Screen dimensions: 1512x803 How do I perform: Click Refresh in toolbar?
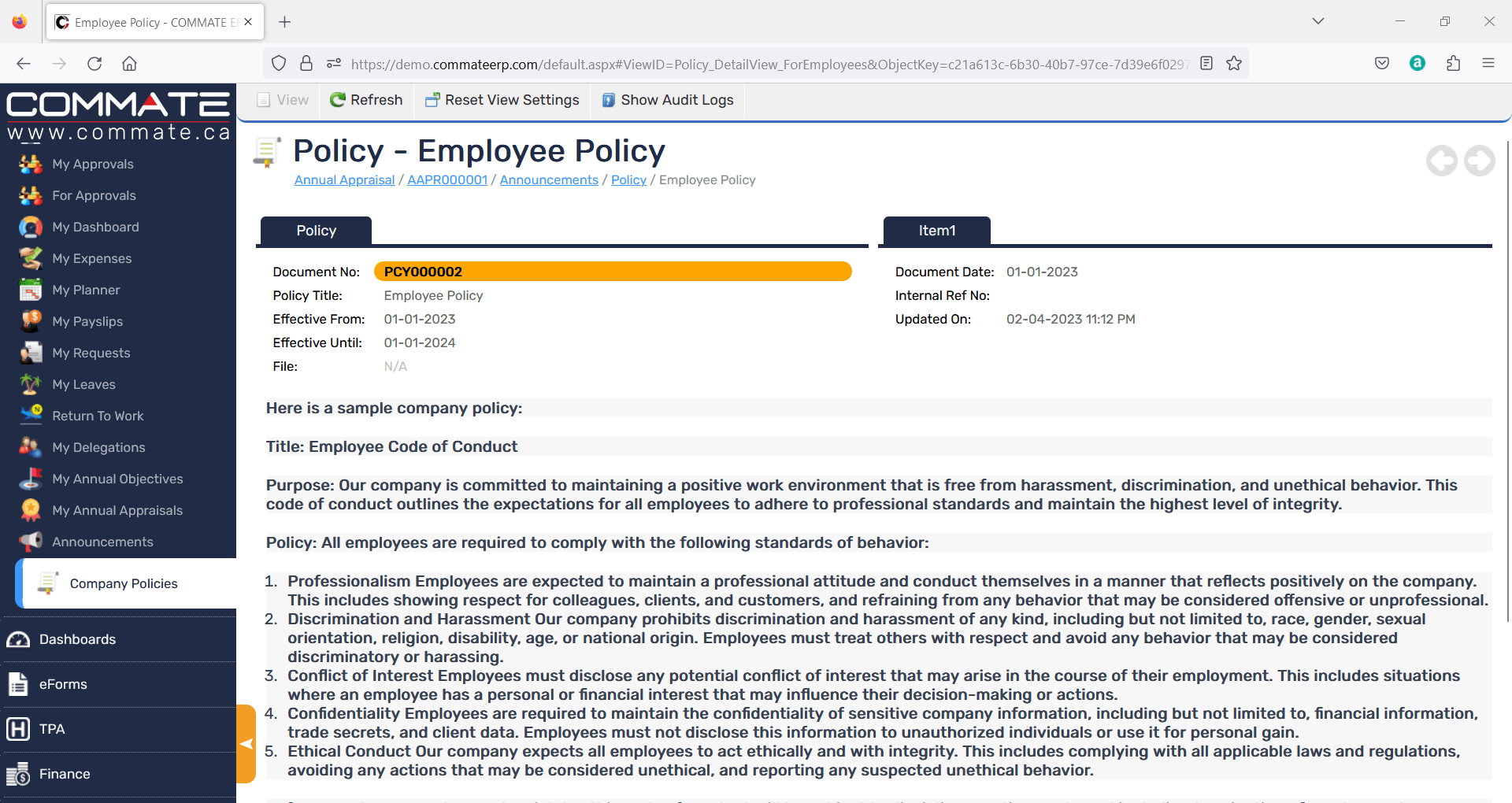(x=366, y=100)
